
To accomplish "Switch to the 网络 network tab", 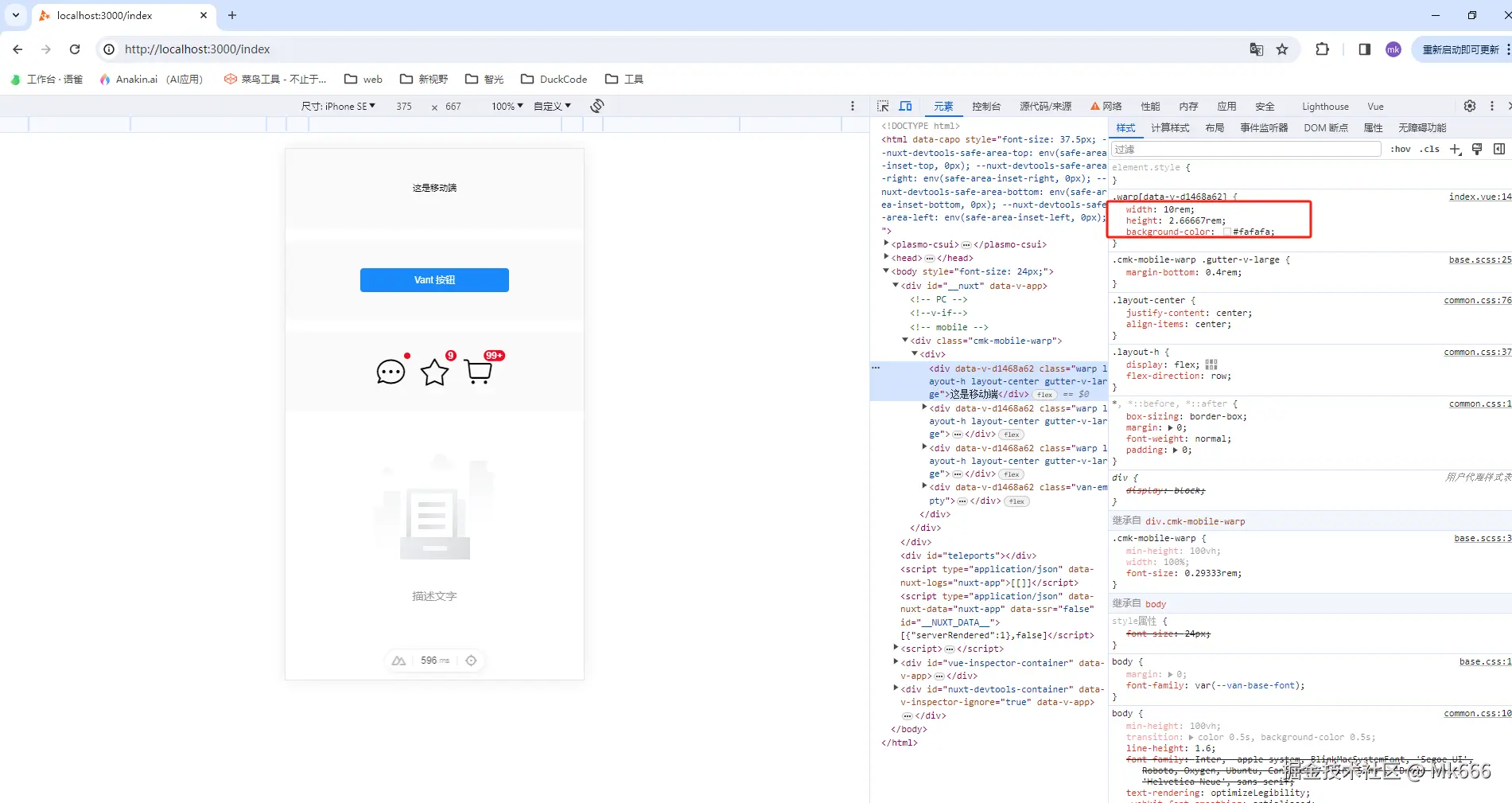I will tap(1106, 106).
